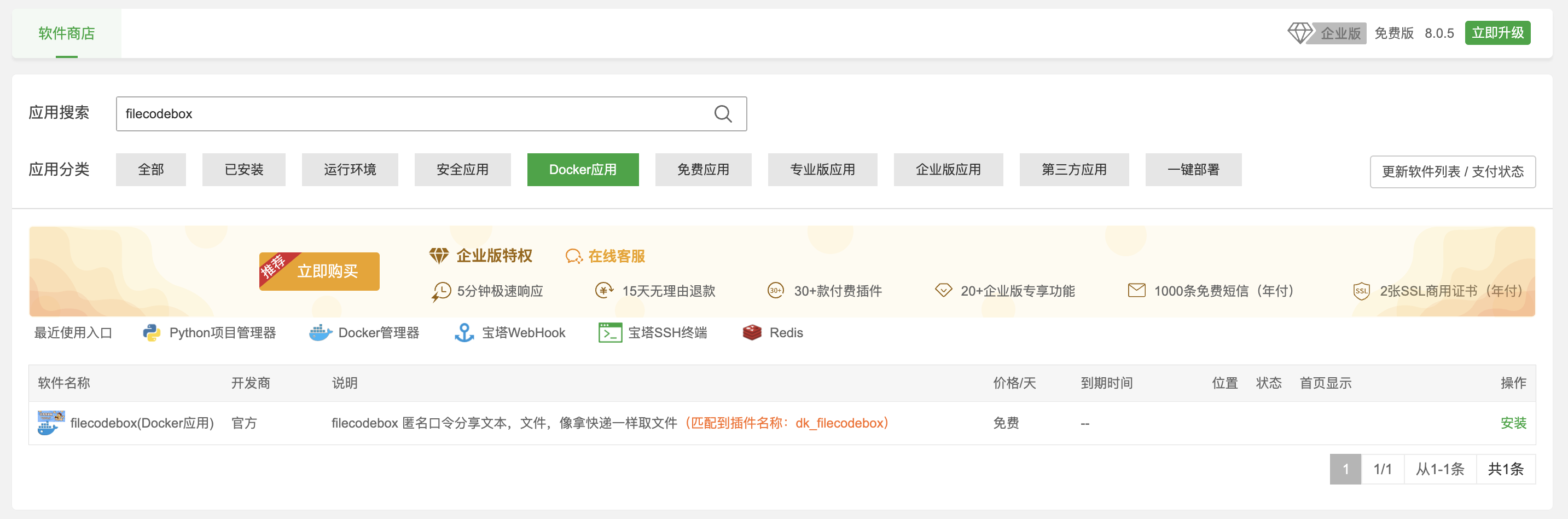Click the 20+企业版专享功能 diamond icon
This screenshot has height=519, width=1568.
click(x=943, y=291)
